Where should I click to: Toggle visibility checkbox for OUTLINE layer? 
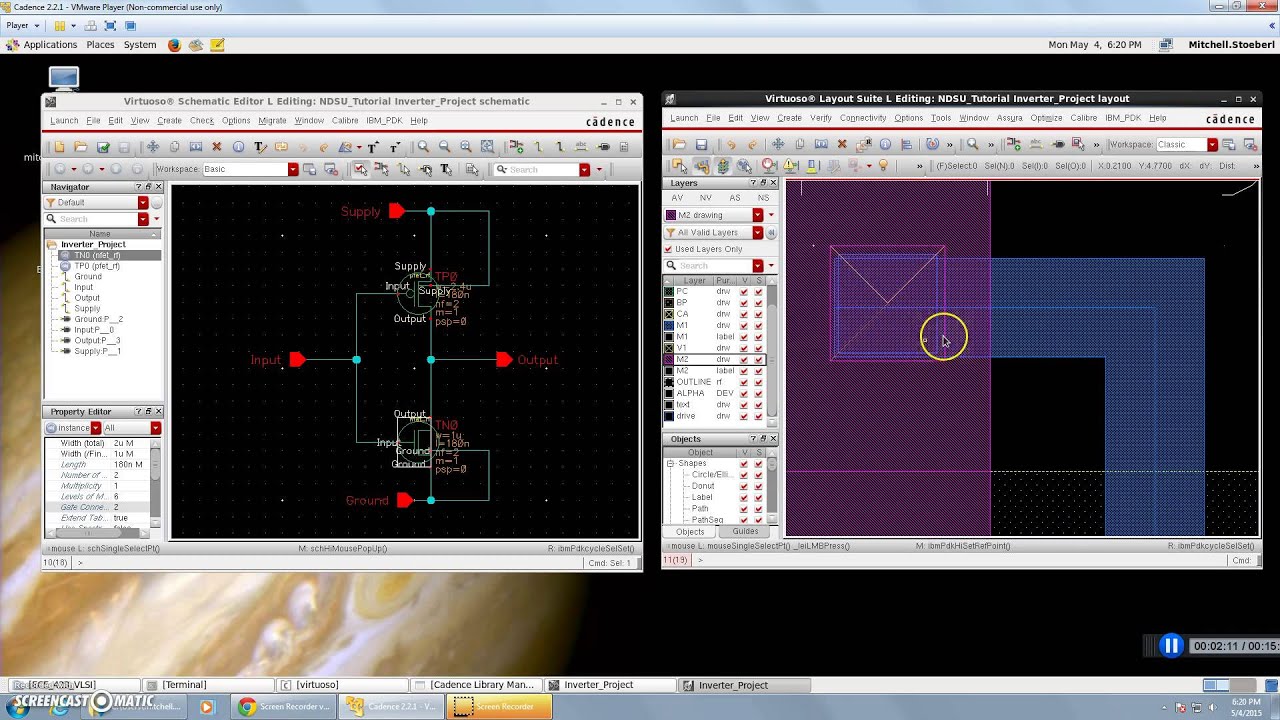pos(744,382)
